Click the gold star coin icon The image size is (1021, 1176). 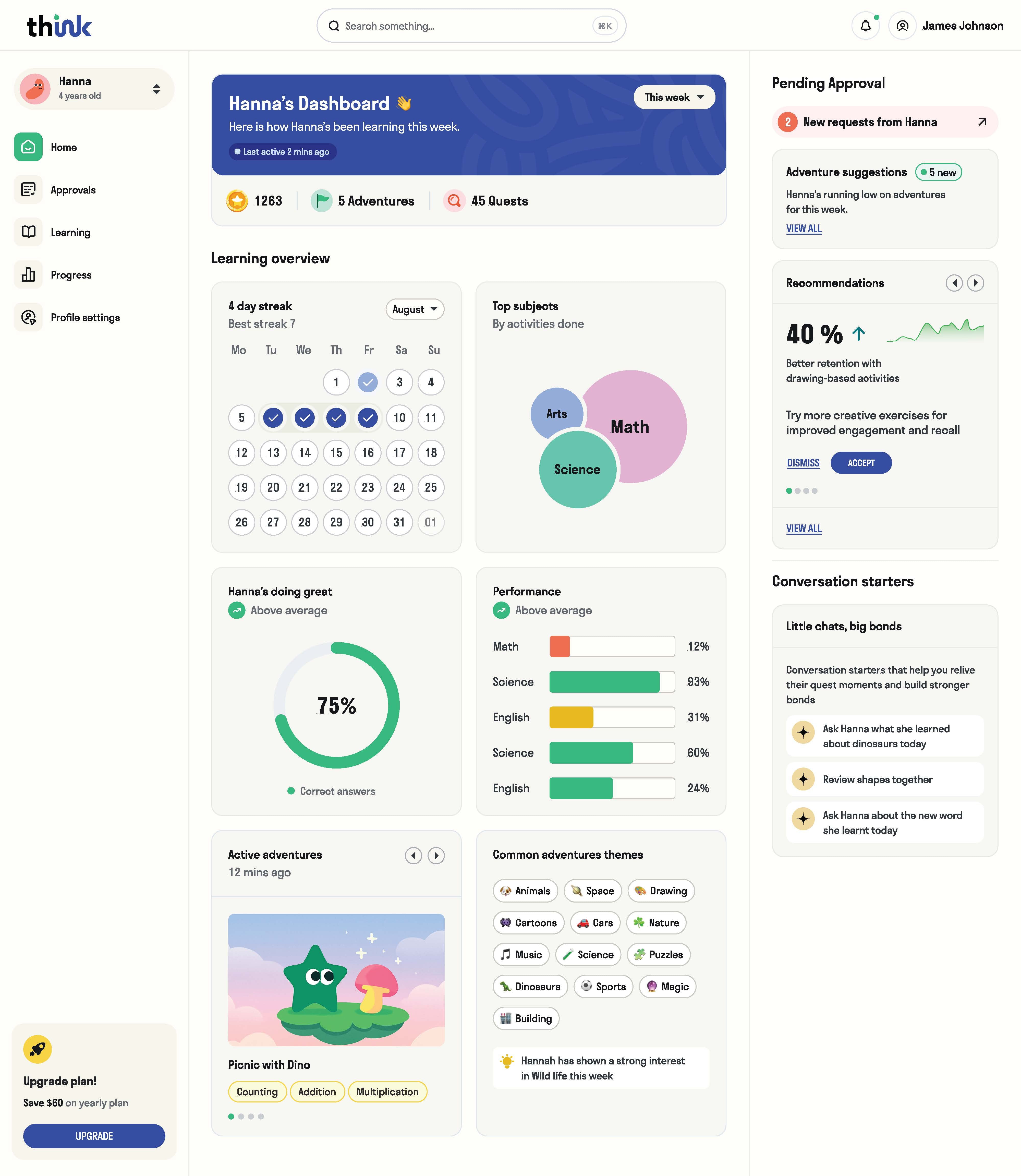click(x=237, y=201)
